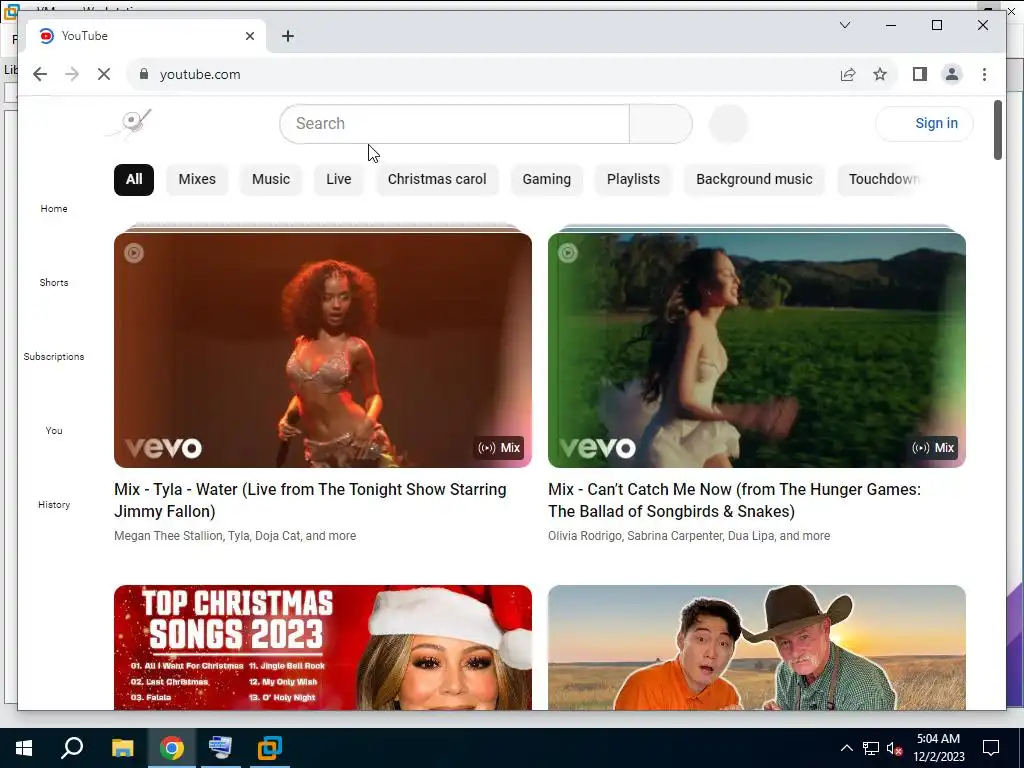Viewport: 1024px width, 768px height.
Task: Click the YouTube search field
Action: coord(455,123)
